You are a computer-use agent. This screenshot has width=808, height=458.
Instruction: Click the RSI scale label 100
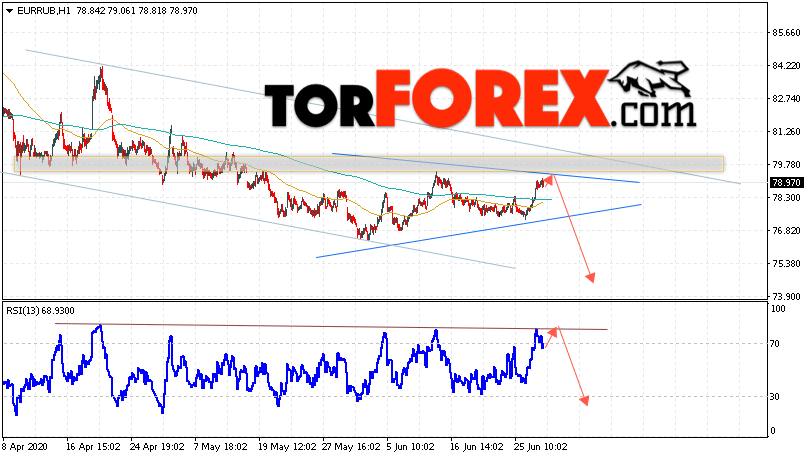(778, 309)
